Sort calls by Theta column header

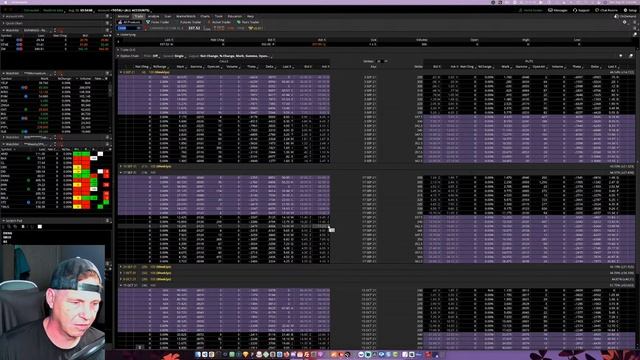pyautogui.click(x=251, y=67)
